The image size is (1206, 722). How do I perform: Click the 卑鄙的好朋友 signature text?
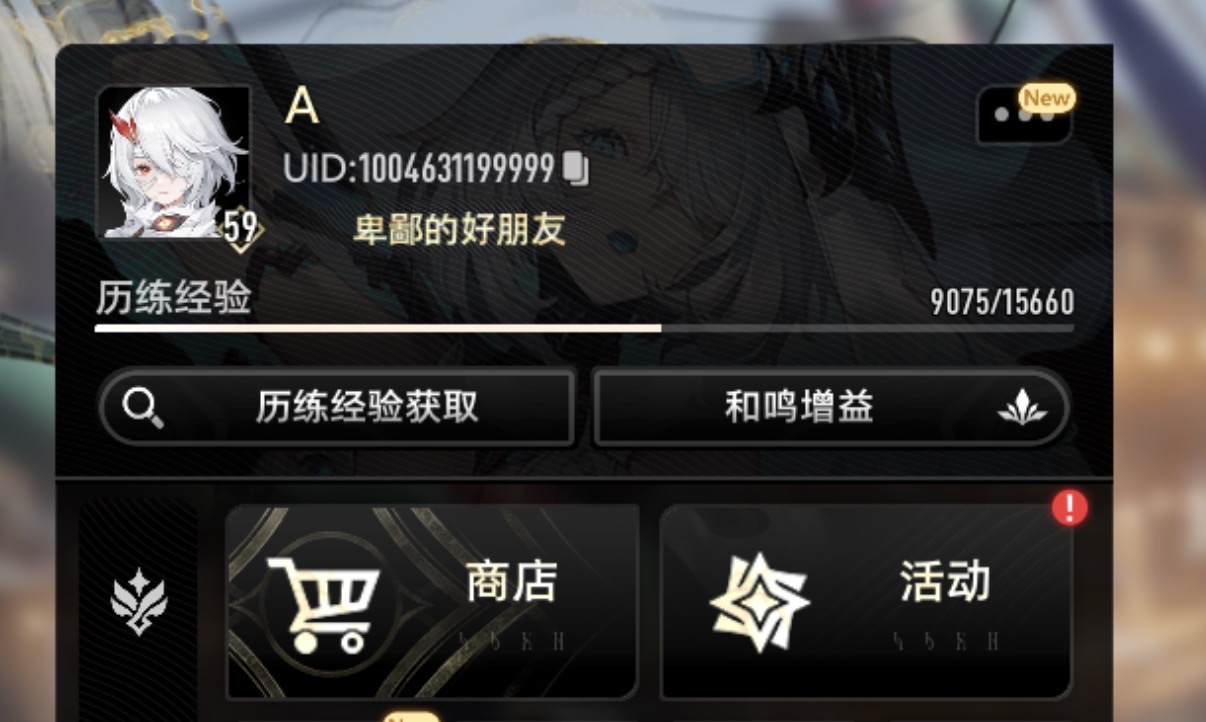(459, 231)
